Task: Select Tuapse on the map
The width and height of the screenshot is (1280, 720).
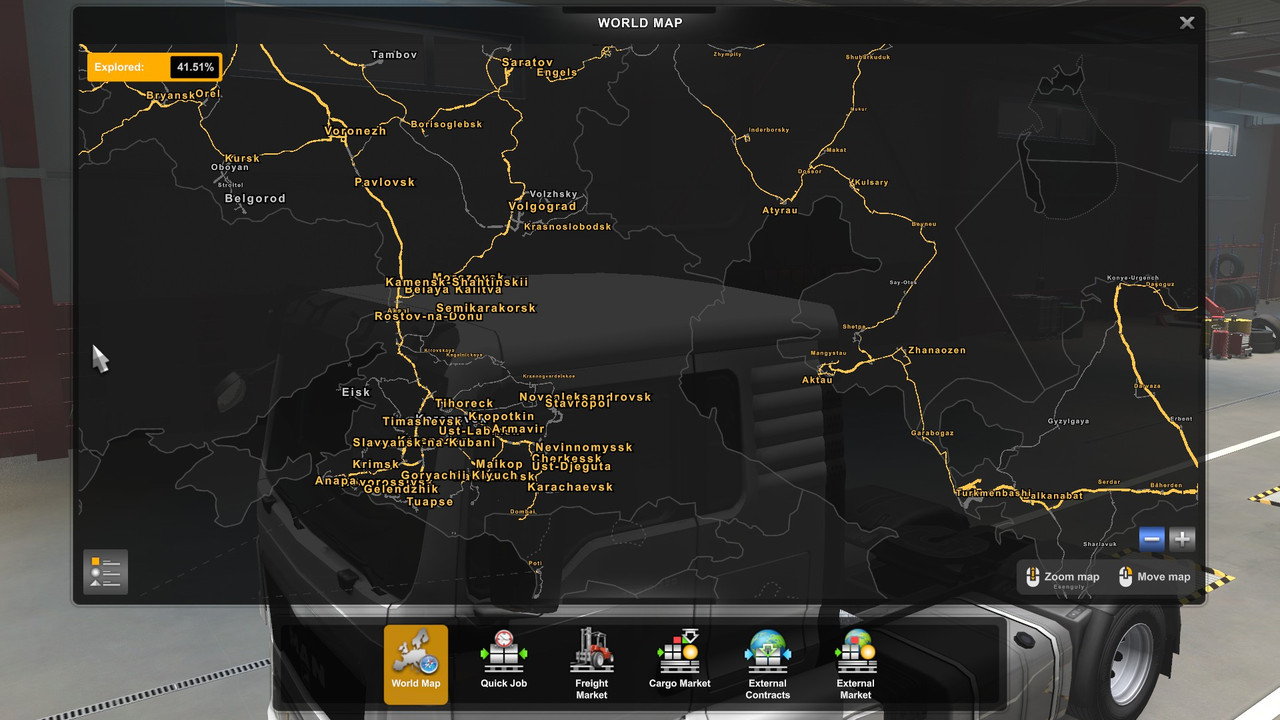Action: tap(430, 502)
